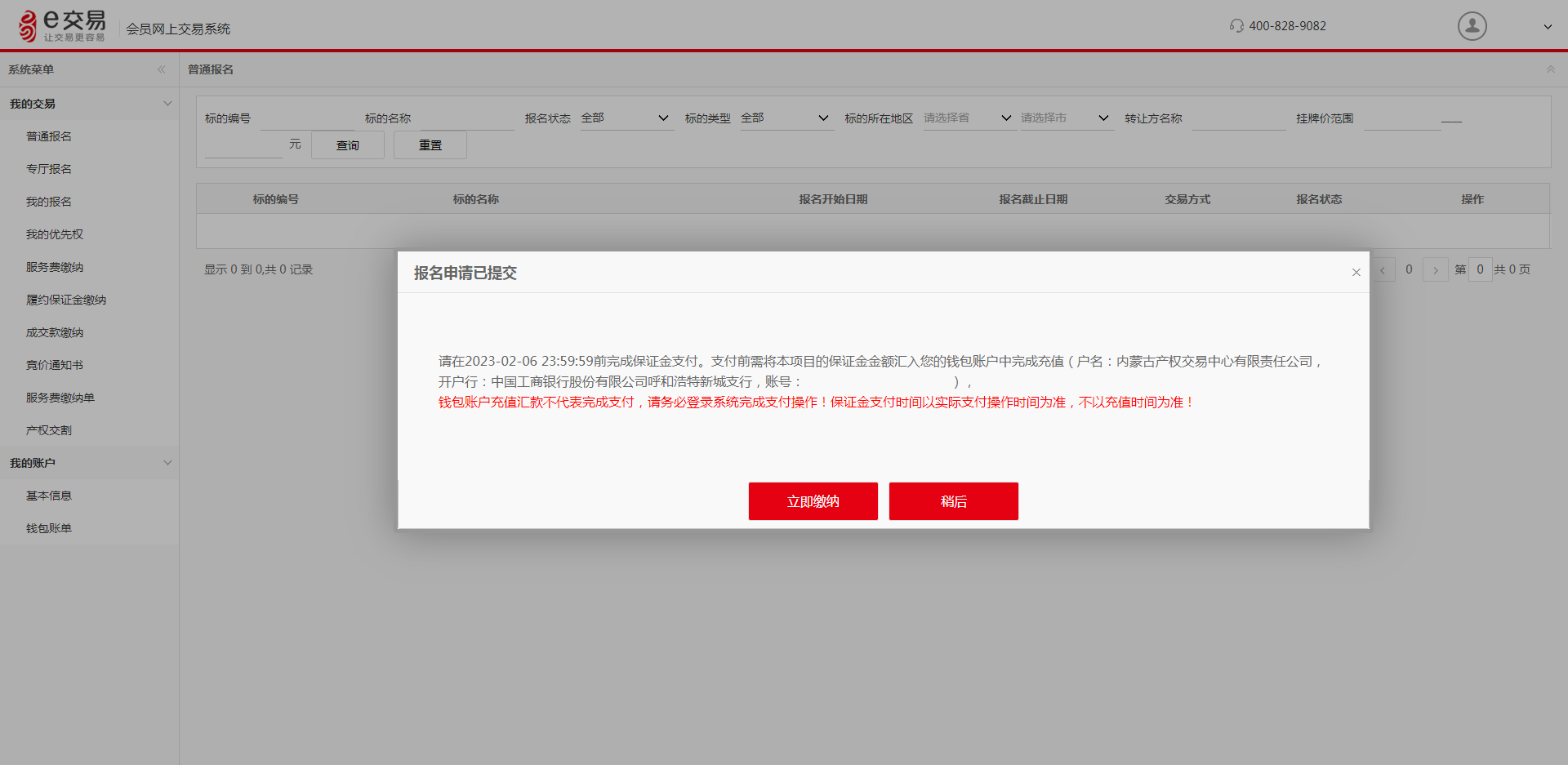Go to 服务费缴纳单 menu item
This screenshot has height=765, width=1568.
click(x=60, y=398)
